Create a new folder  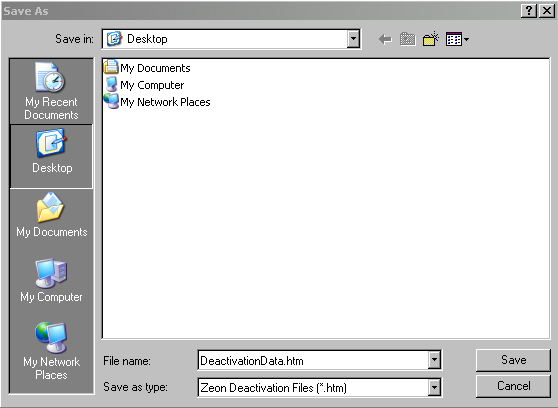[x=431, y=39]
